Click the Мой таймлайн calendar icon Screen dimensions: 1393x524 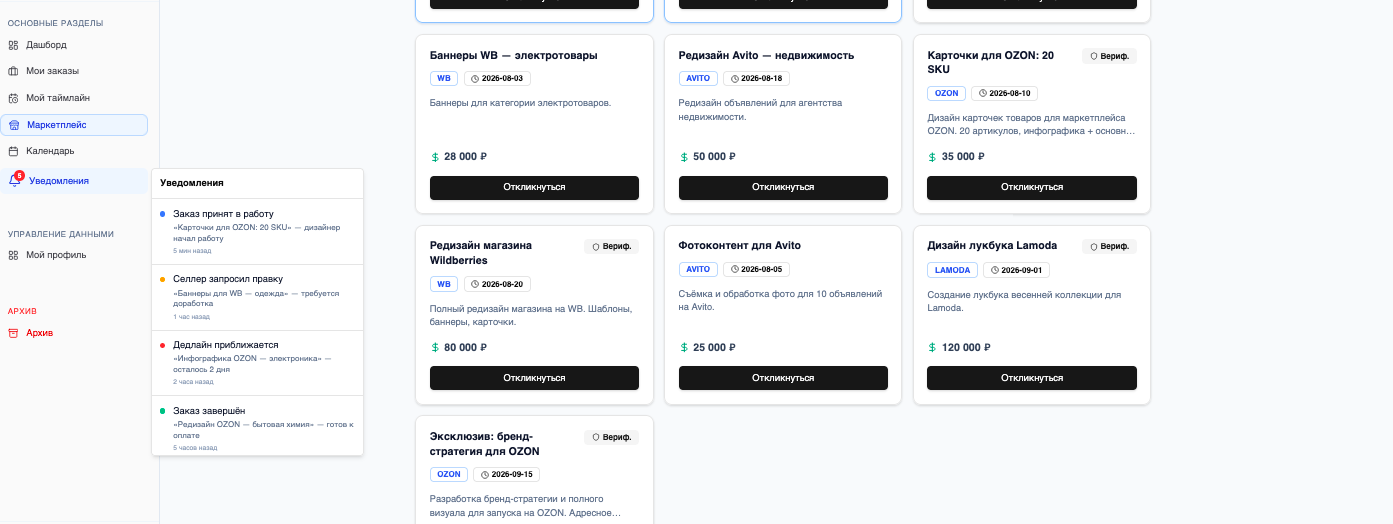pos(13,98)
